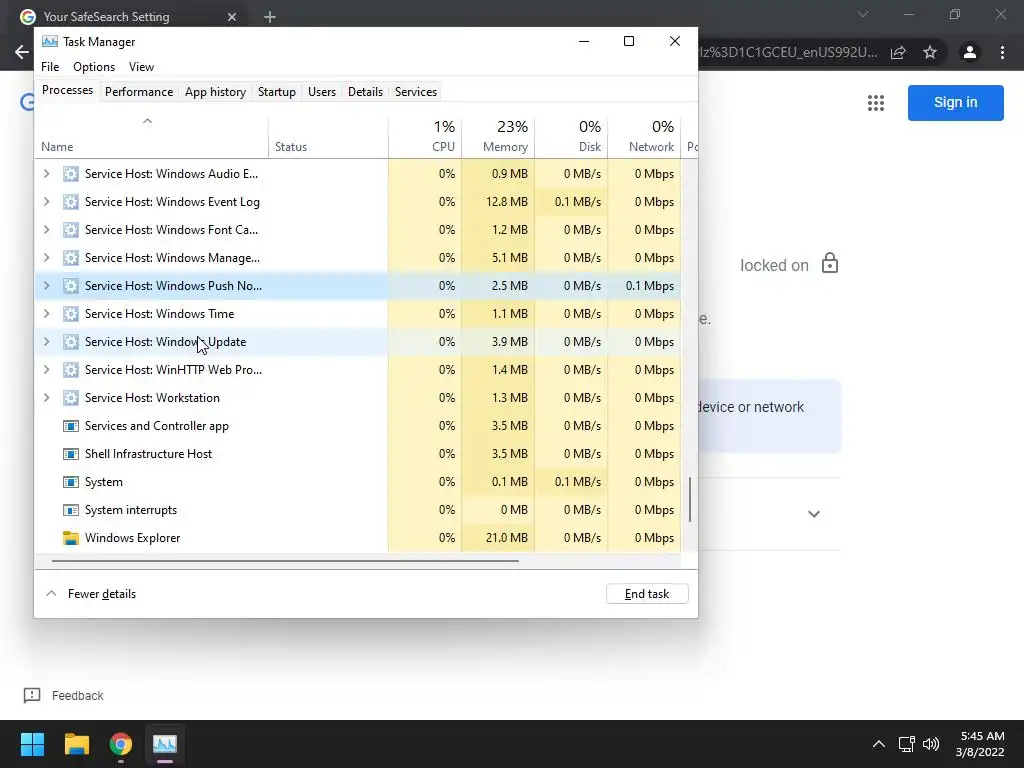The image size is (1024, 768).
Task: Click the Task Manager title bar icon
Action: coord(50,41)
